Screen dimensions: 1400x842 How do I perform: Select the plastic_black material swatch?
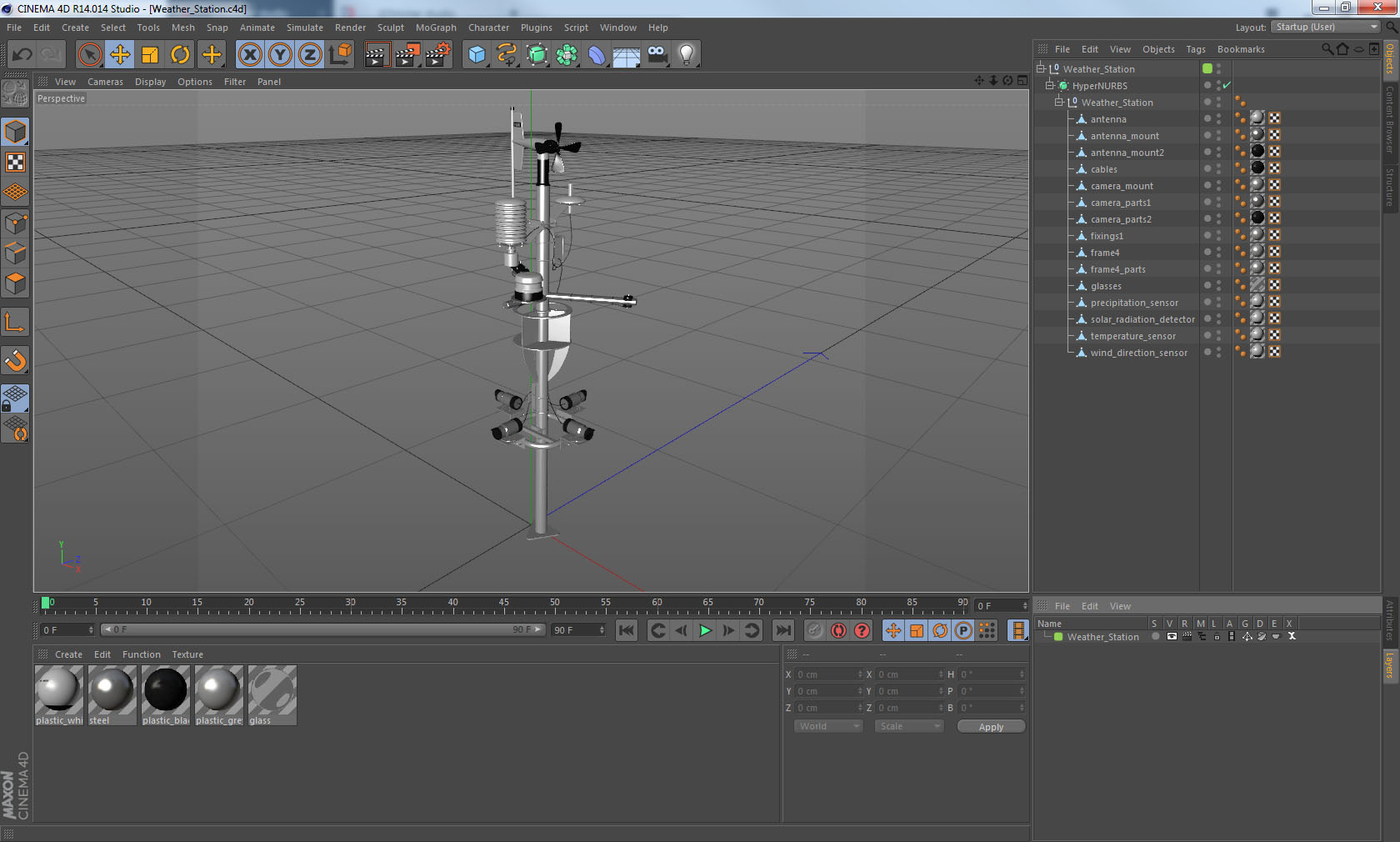(166, 694)
